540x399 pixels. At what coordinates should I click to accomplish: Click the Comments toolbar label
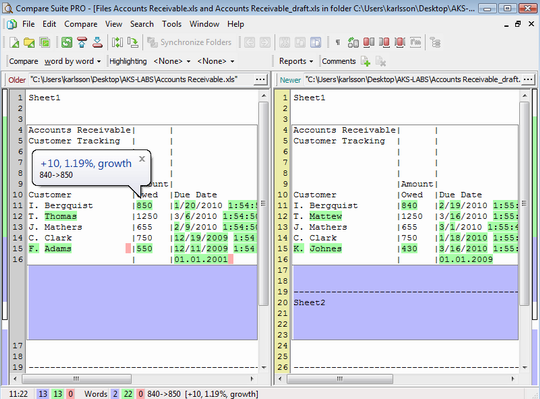pos(339,61)
